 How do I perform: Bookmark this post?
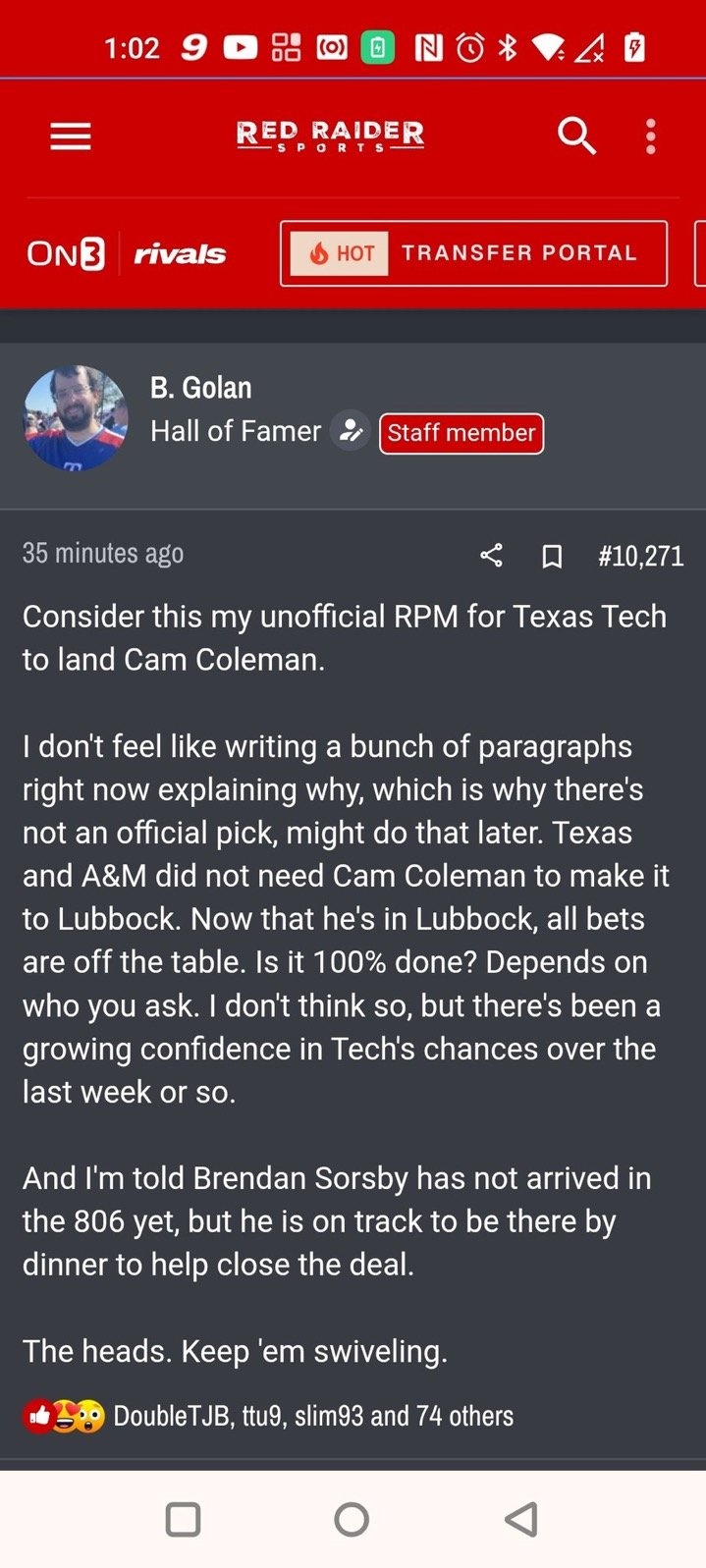[552, 557]
